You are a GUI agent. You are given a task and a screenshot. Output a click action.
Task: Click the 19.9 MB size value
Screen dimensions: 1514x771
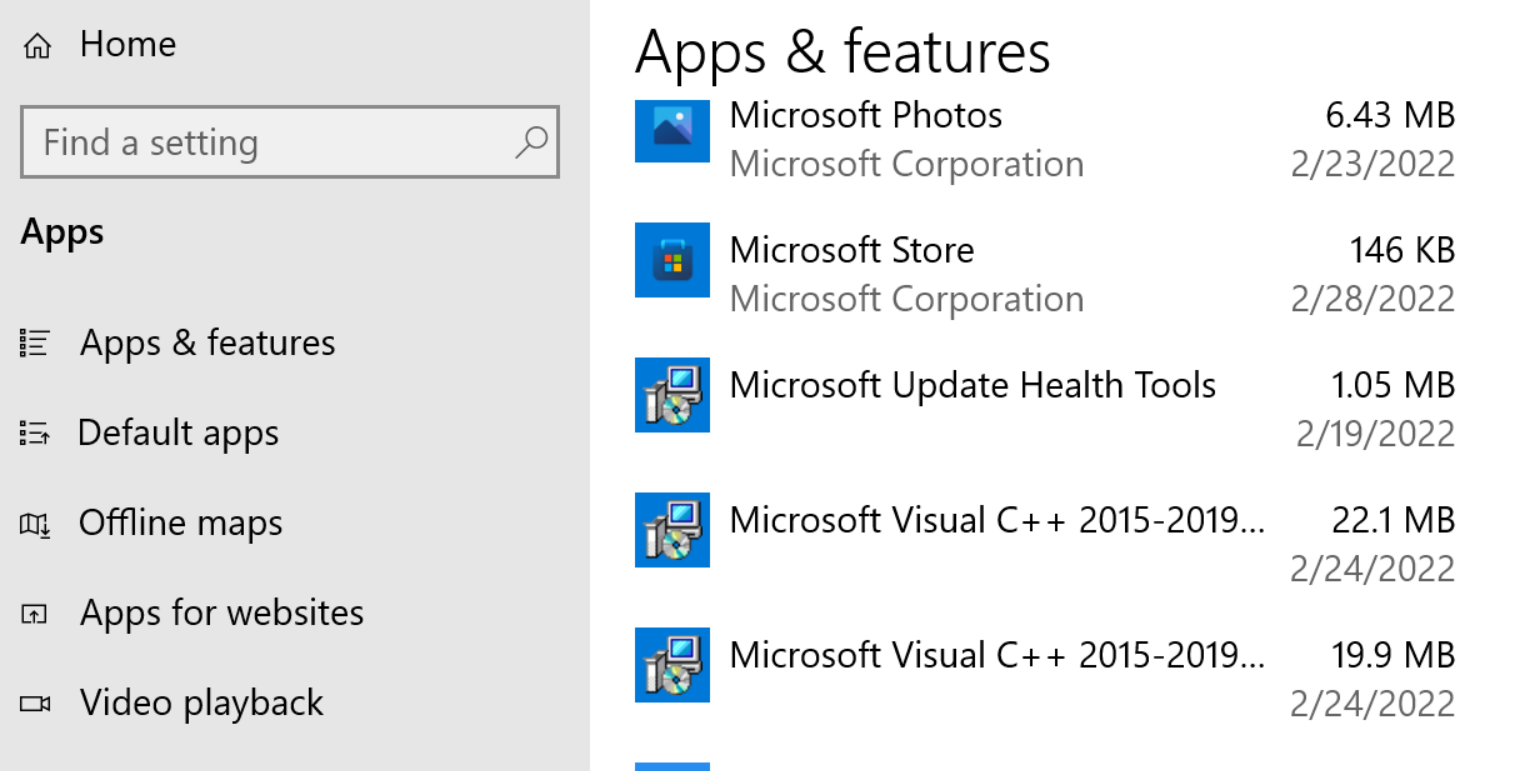coord(1393,655)
